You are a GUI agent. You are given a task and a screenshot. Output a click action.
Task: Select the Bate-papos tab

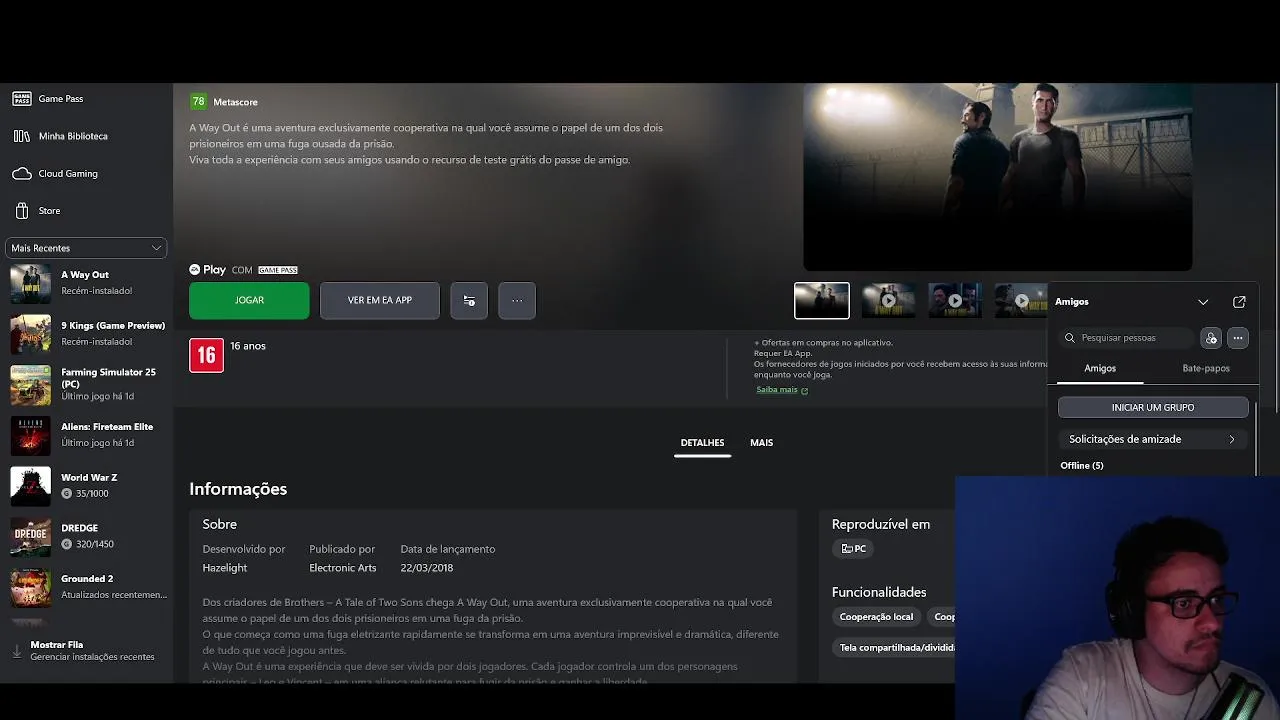coord(1206,369)
